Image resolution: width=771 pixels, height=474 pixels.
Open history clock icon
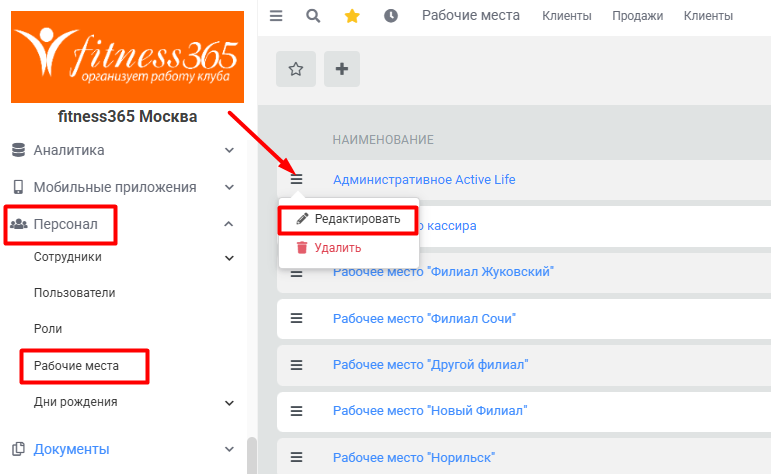tap(391, 16)
